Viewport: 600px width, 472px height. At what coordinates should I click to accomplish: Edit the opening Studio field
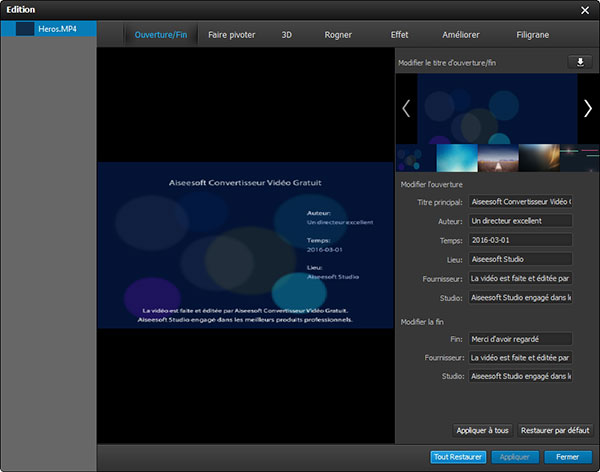pyautogui.click(x=520, y=297)
